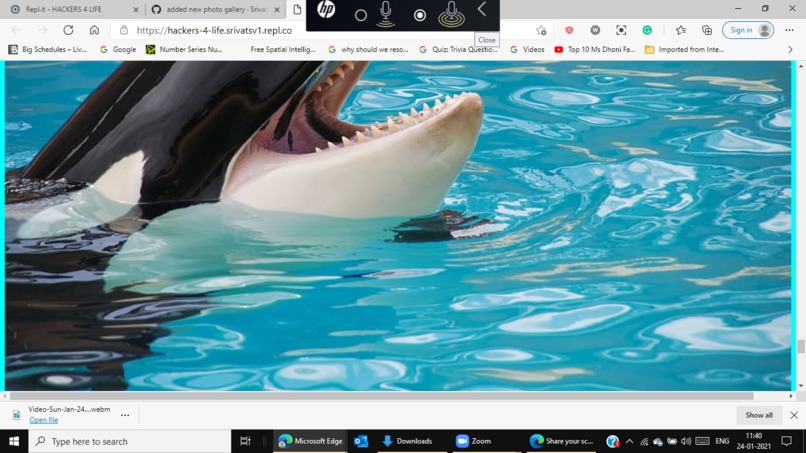This screenshot has height=453, width=806.
Task: Toggle the first microphone on HP bar
Action: coord(386,14)
